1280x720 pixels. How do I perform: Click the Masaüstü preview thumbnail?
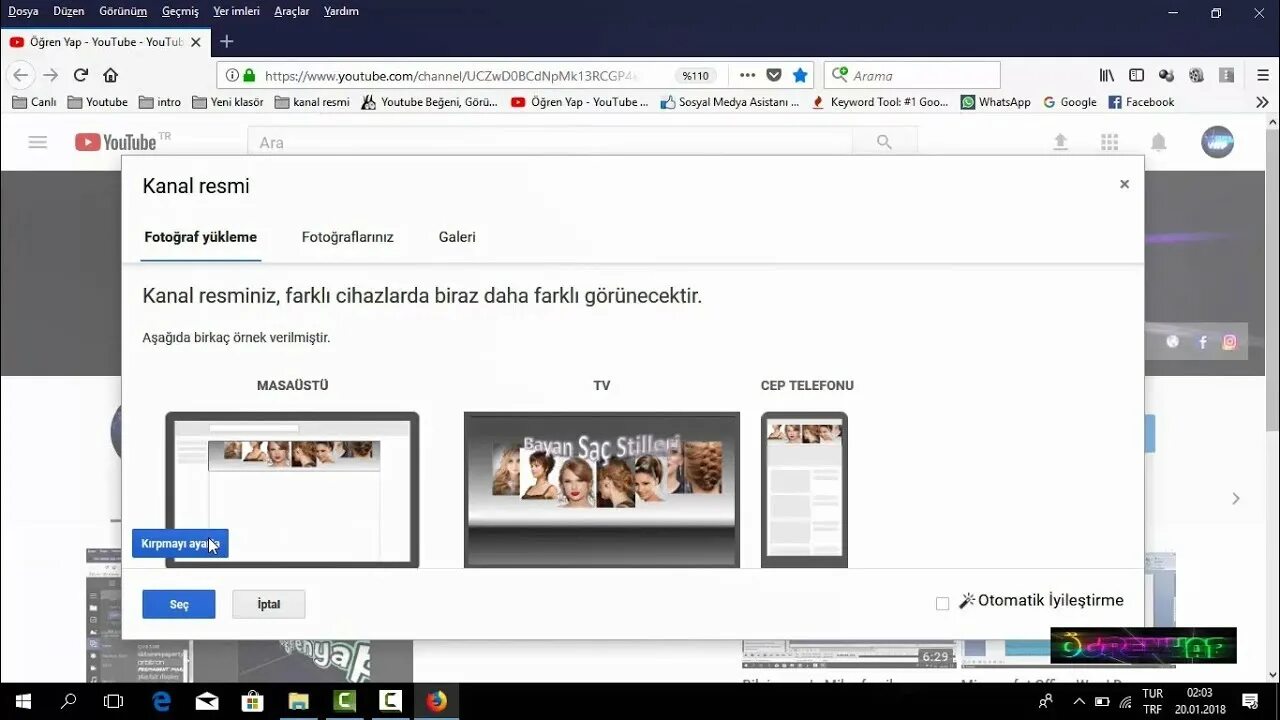click(292, 490)
